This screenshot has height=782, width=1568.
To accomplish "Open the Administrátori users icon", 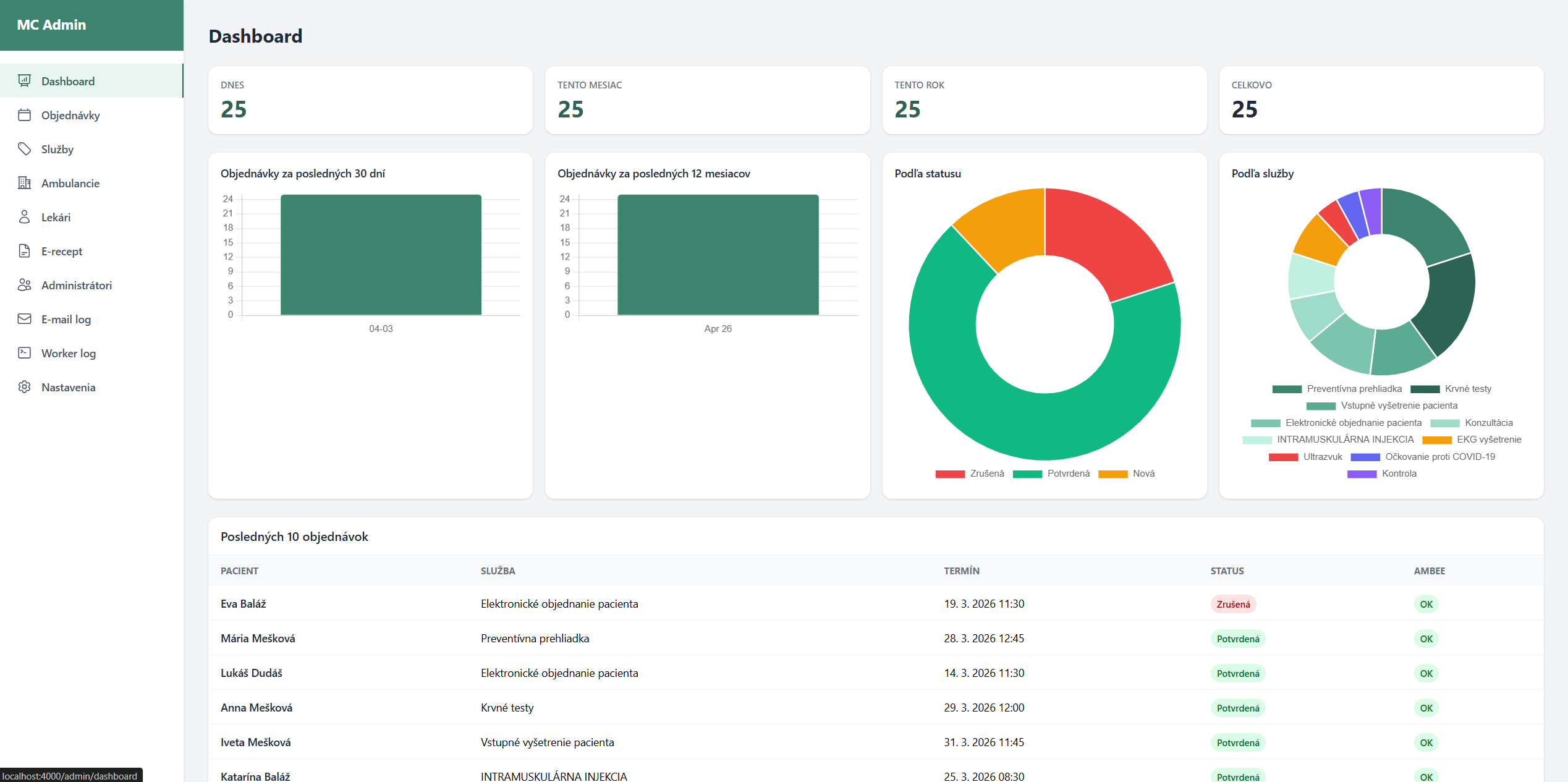I will tap(25, 285).
